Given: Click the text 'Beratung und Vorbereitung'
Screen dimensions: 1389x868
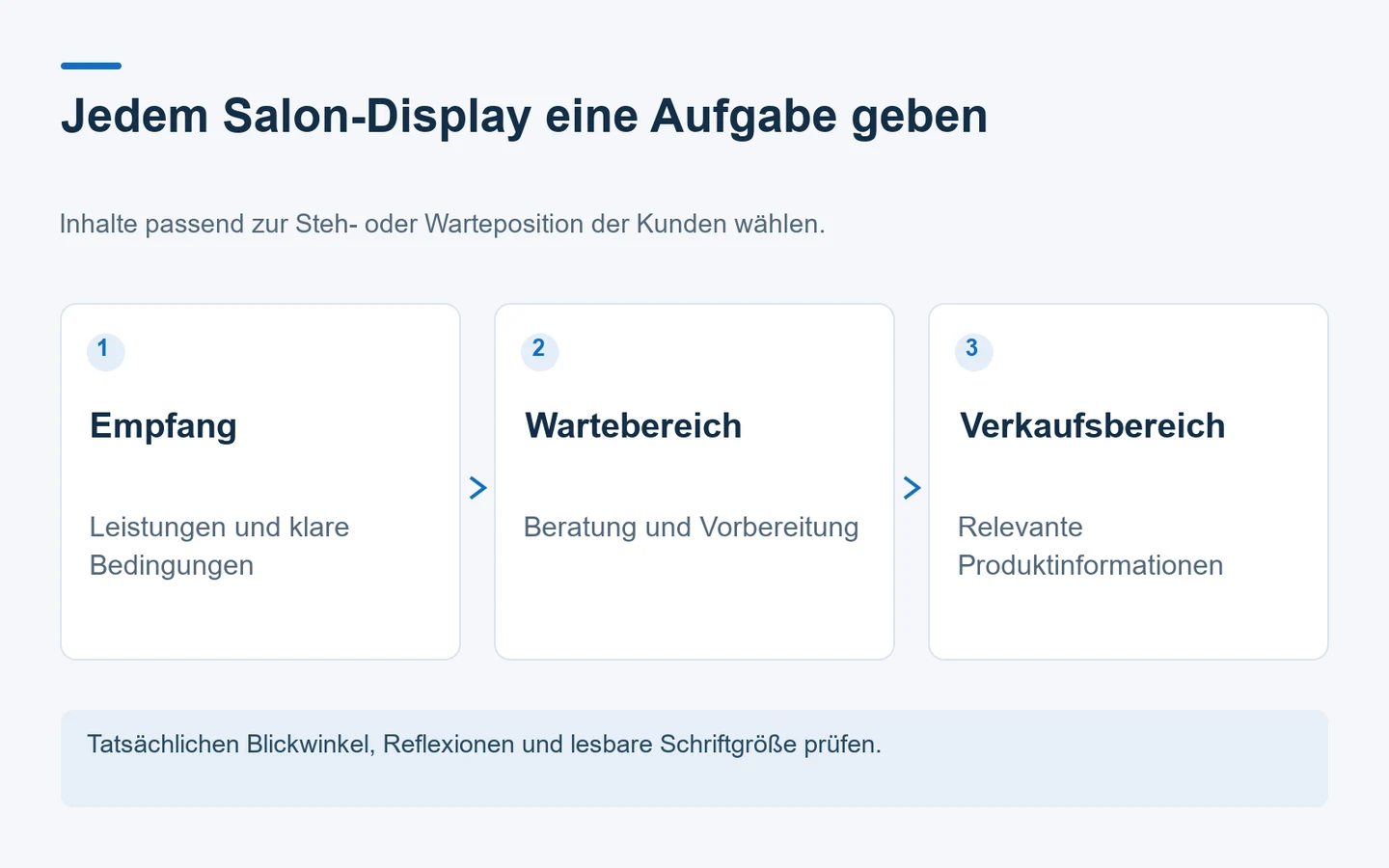Looking at the screenshot, I should (x=691, y=528).
